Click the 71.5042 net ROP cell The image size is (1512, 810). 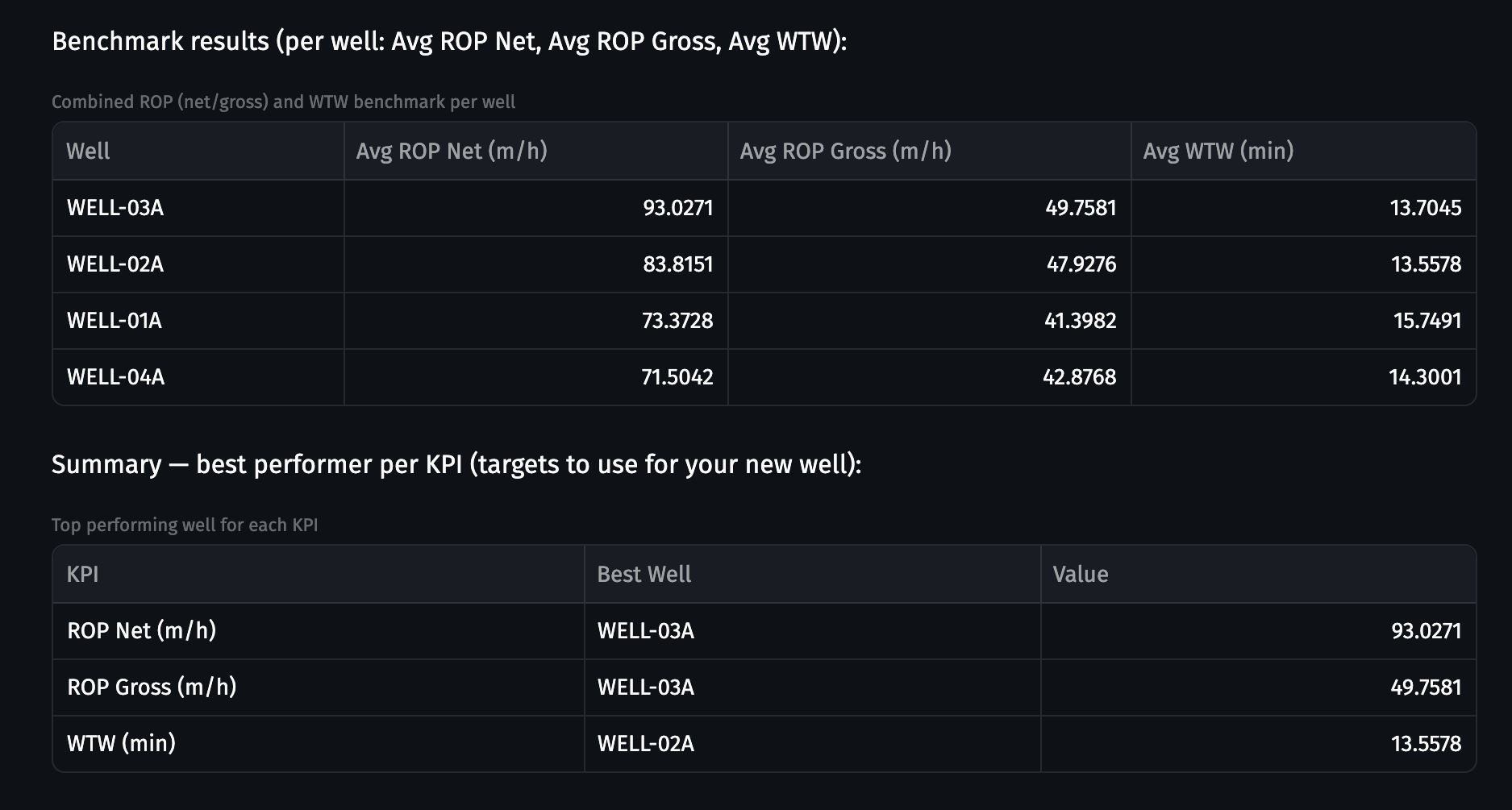(x=677, y=377)
